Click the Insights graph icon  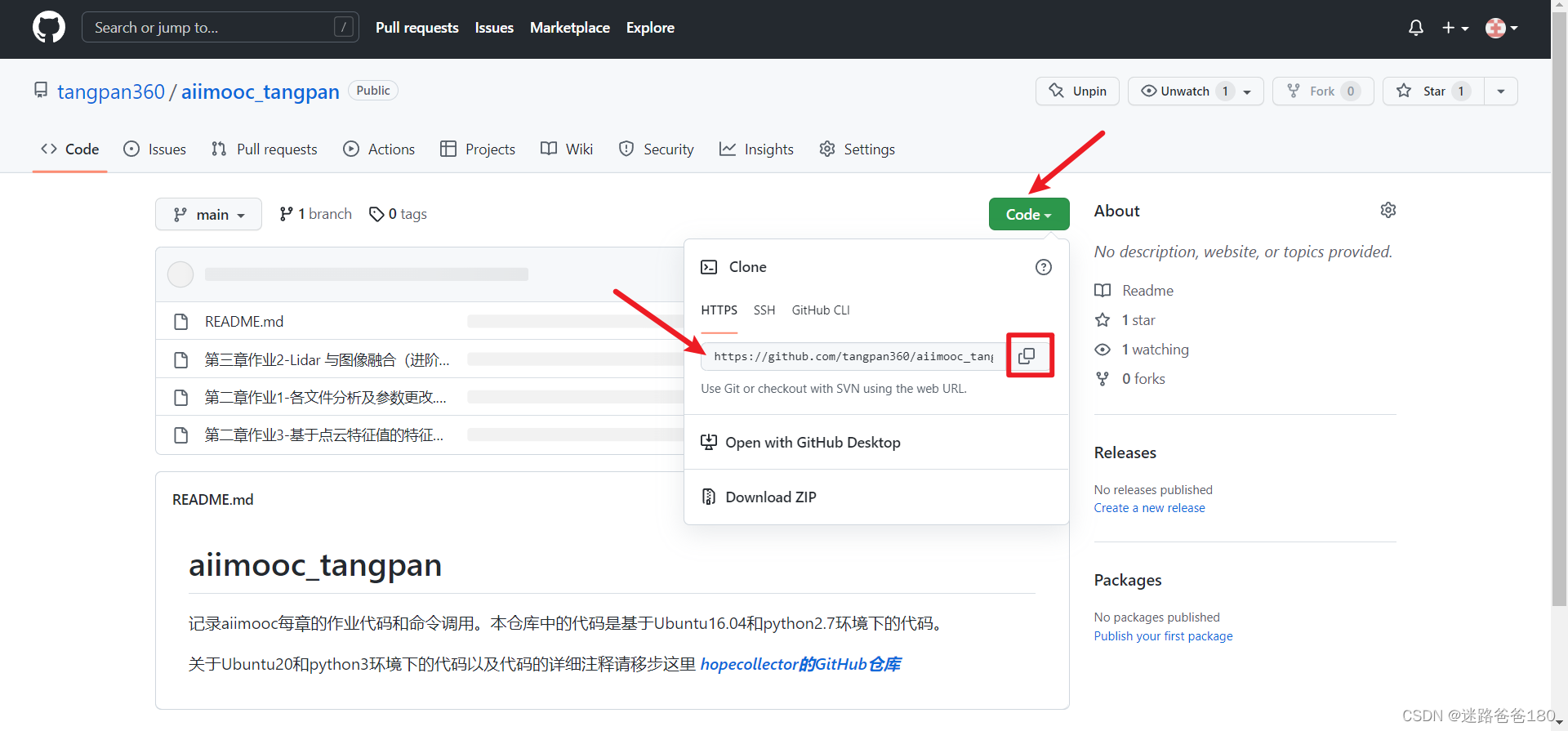(727, 149)
